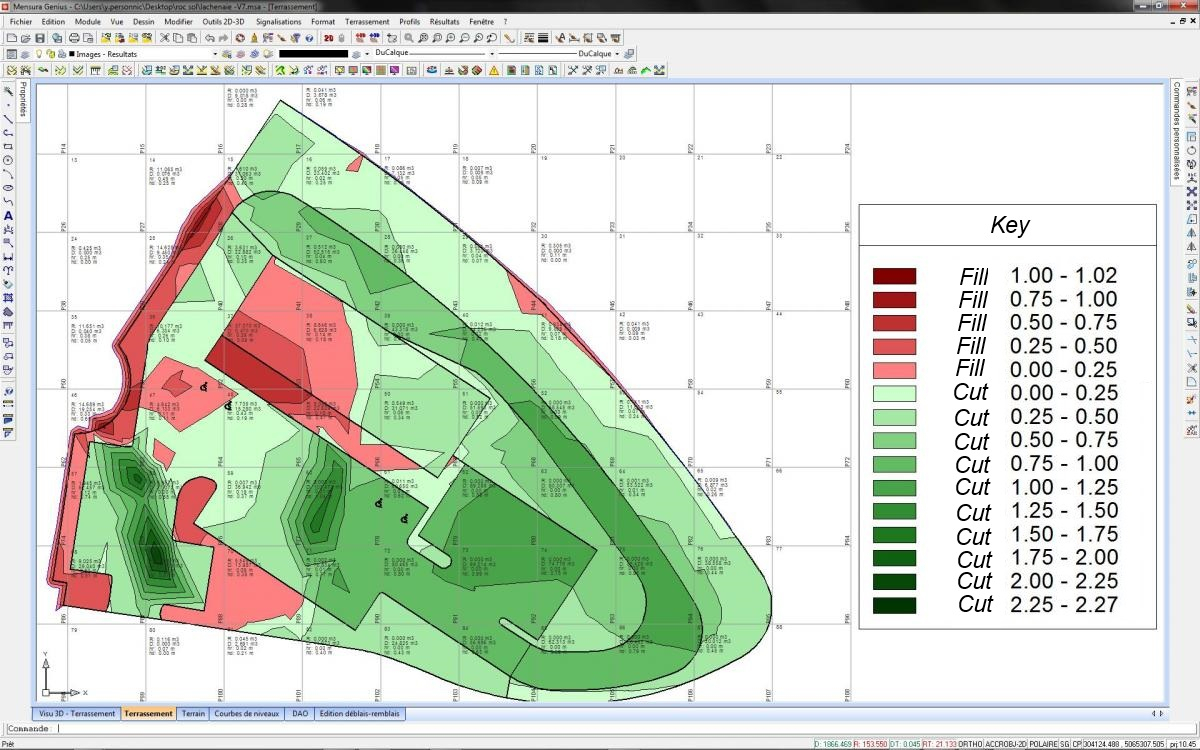This screenshot has height=750, width=1200.
Task: Toggle ACCROBJ-2D snapping in the status bar
Action: [1006, 743]
